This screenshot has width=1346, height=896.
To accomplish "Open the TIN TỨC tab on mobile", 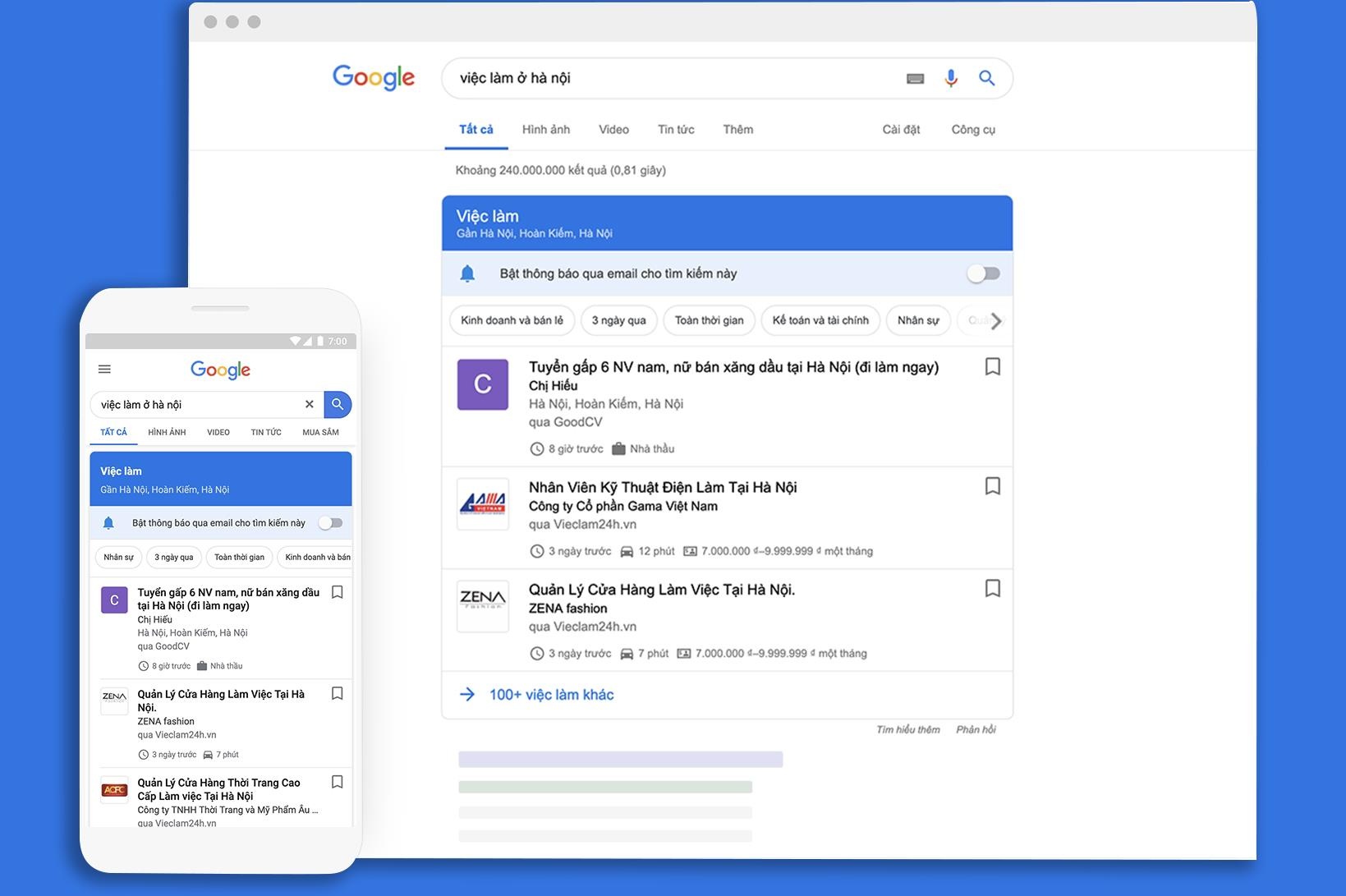I will pyautogui.click(x=265, y=431).
